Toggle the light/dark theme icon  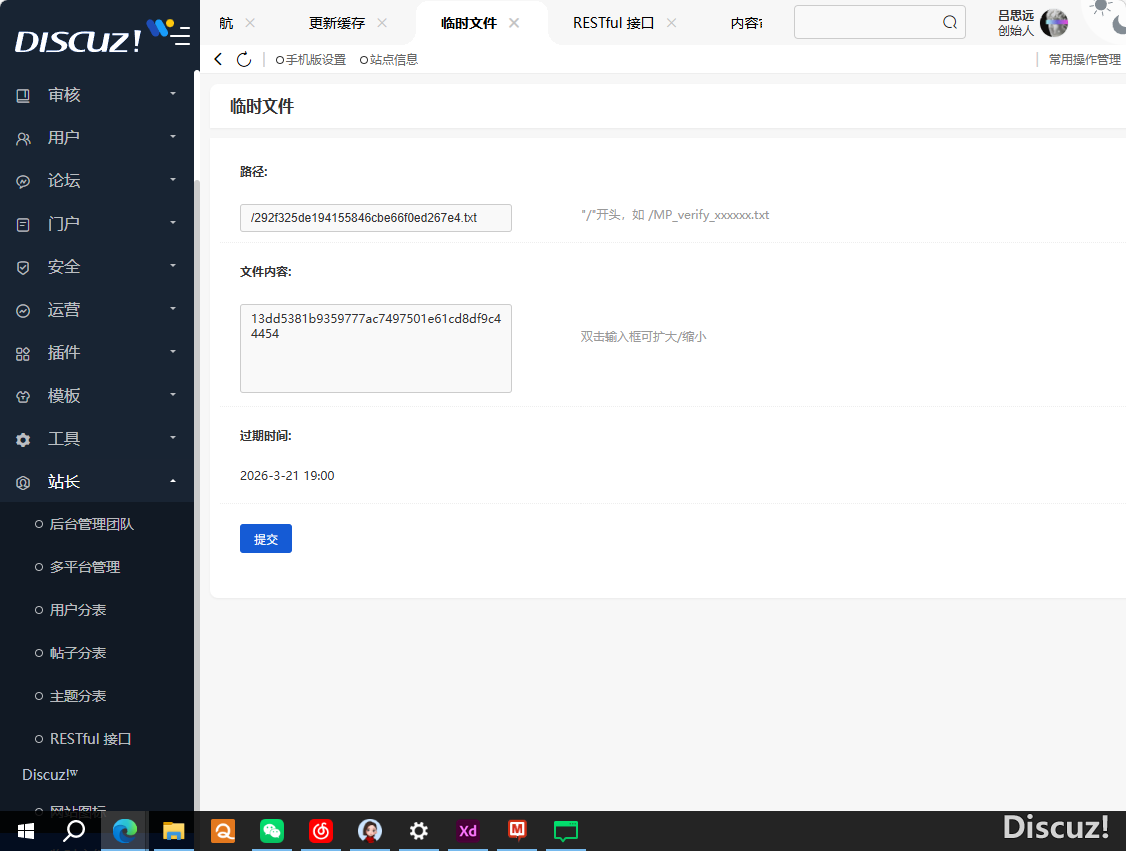1106,14
